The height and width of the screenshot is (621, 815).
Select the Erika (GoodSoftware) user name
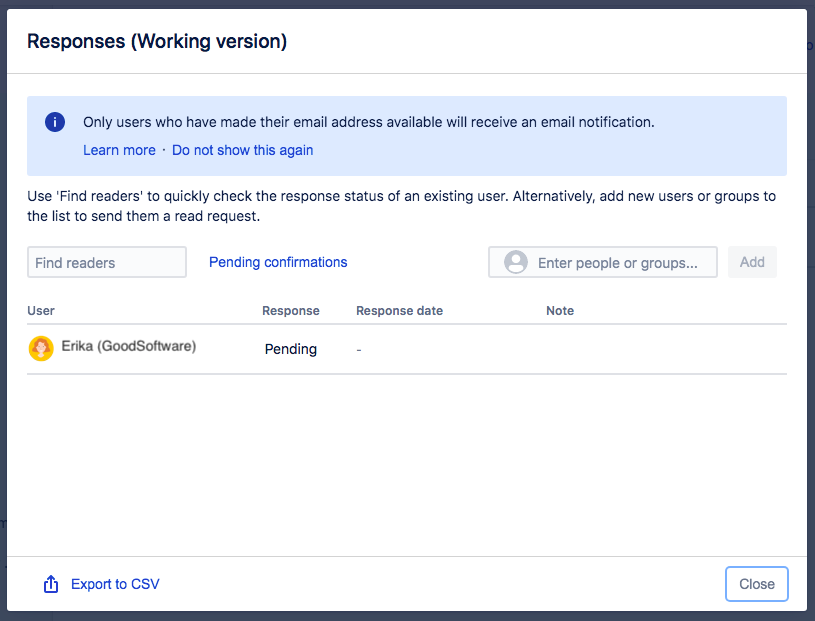tap(129, 347)
